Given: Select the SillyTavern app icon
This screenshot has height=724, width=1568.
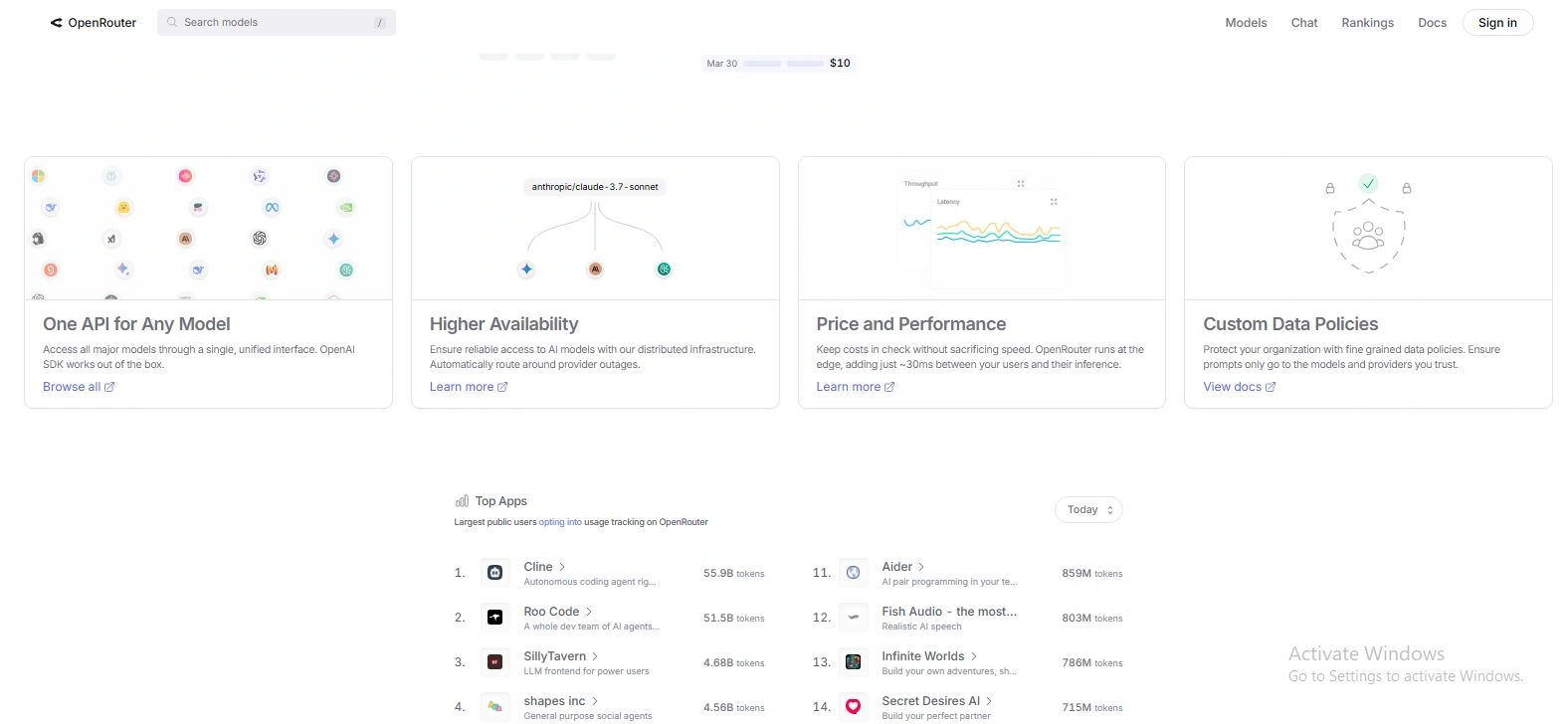Looking at the screenshot, I should pos(494,662).
